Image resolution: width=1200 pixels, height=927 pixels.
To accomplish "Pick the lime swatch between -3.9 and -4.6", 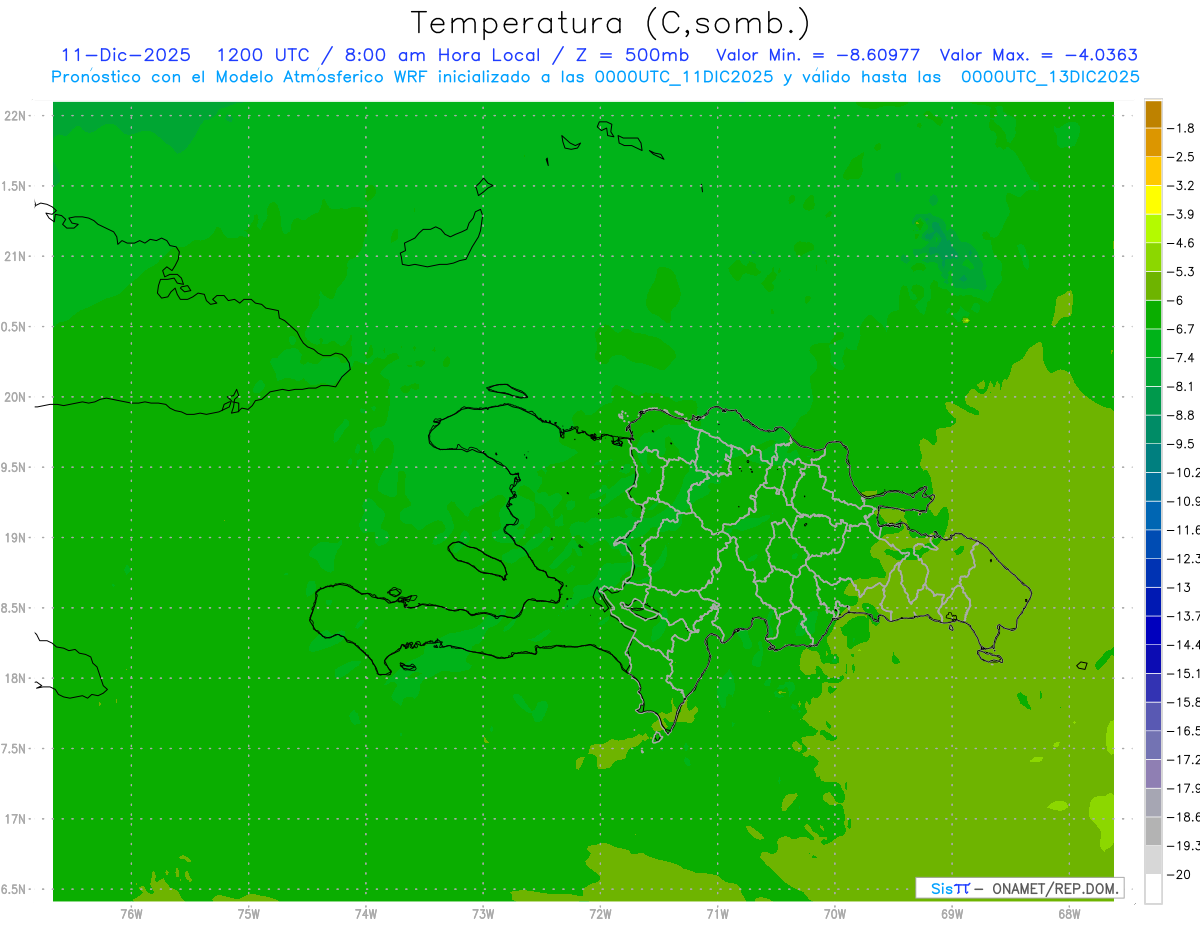I will click(x=1153, y=229).
